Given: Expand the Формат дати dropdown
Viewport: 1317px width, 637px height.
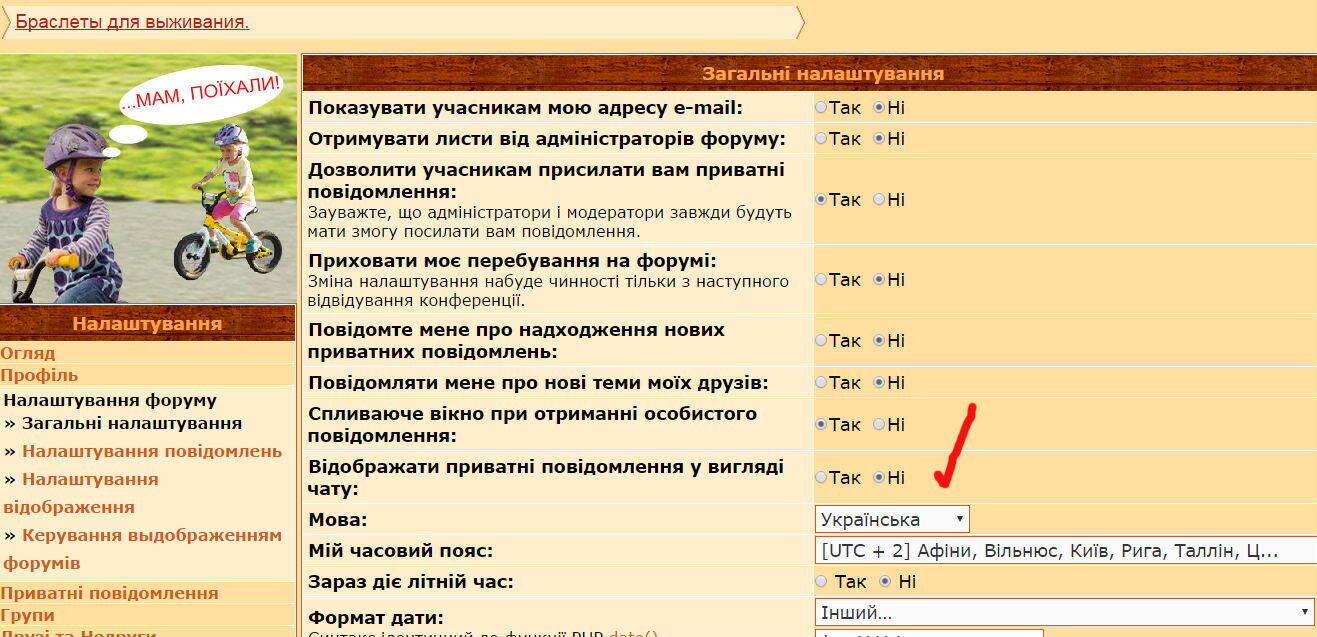Looking at the screenshot, I should 1064,612.
